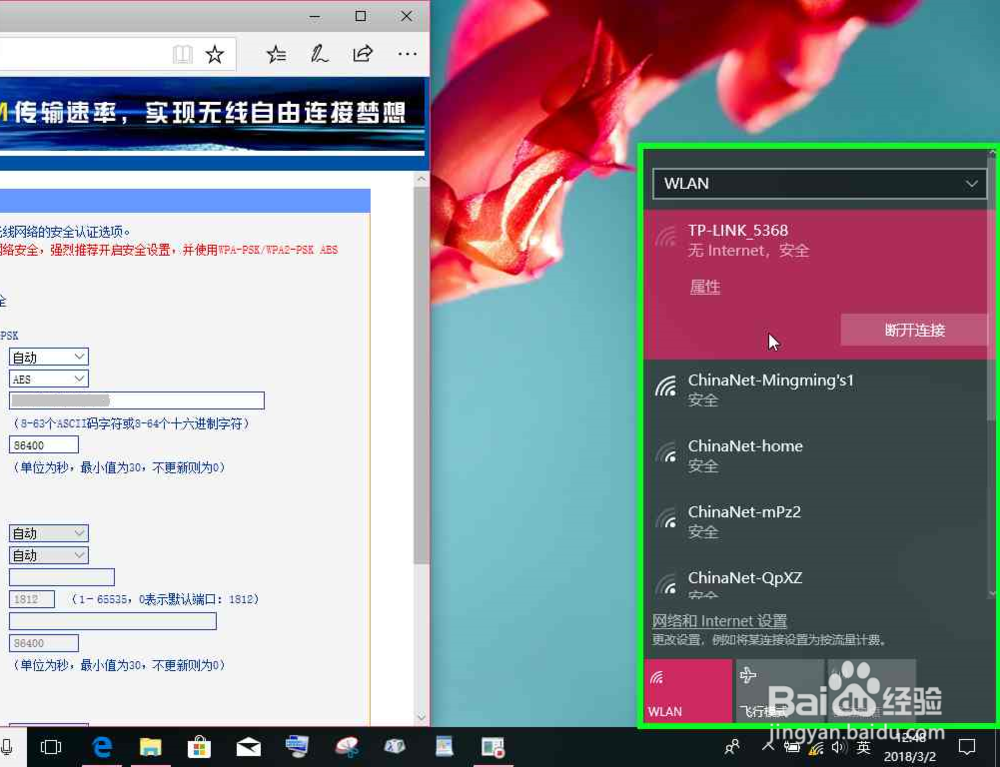The image size is (1000, 767).
Task: Launch Microsoft Store from the taskbar
Action: pos(199,747)
